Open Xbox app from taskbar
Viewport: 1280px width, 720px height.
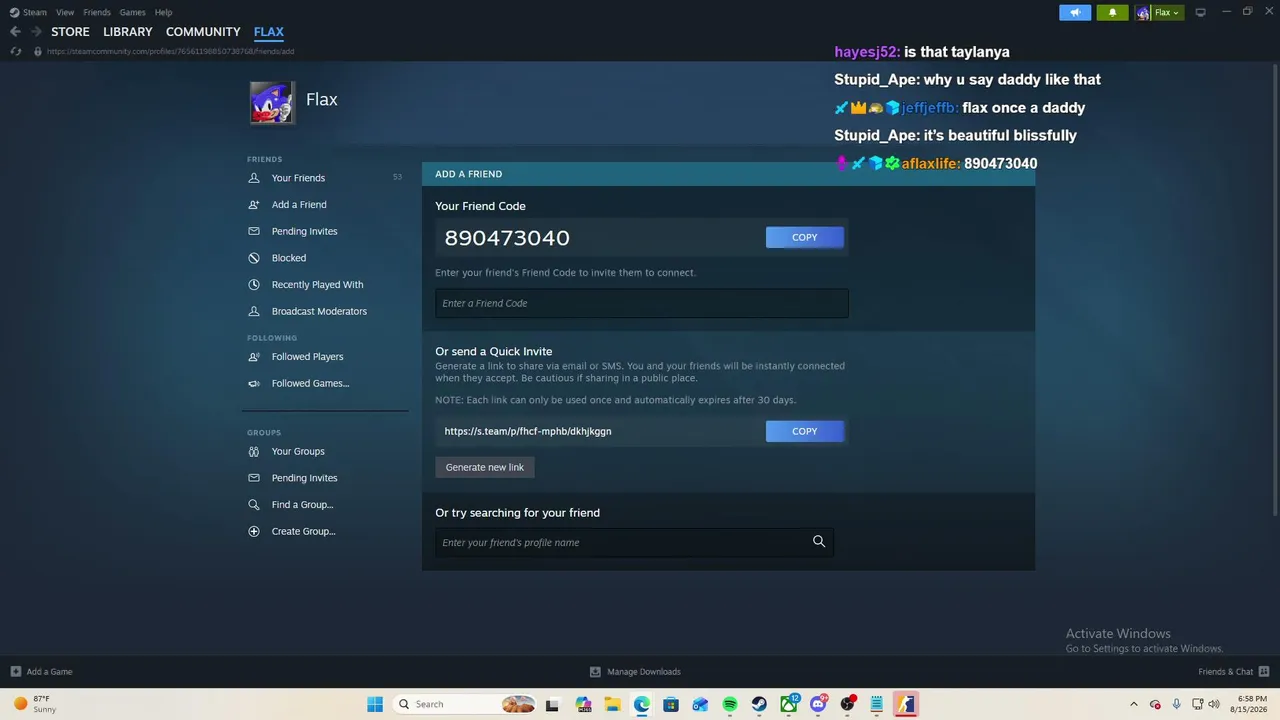pyautogui.click(x=789, y=704)
